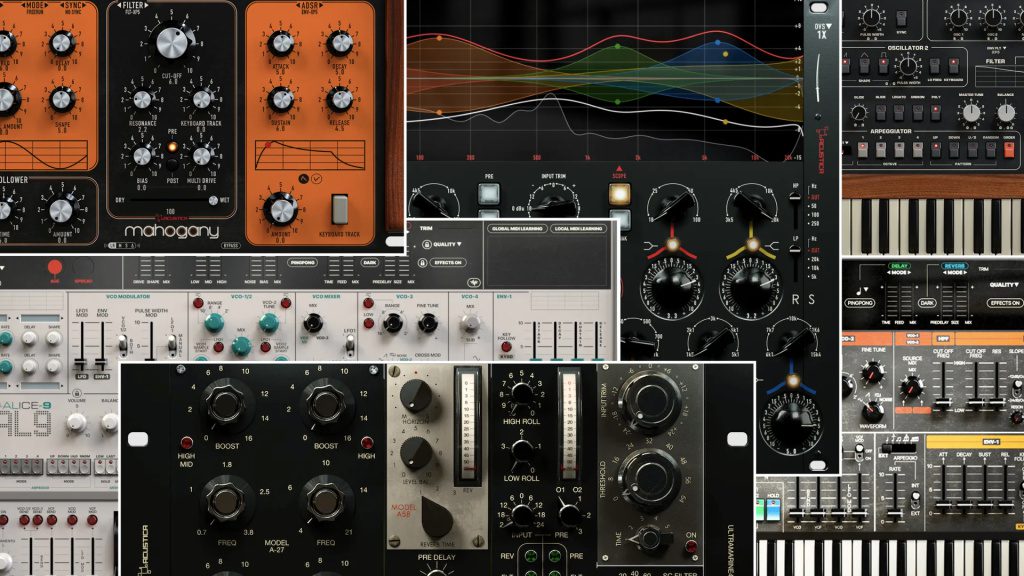This screenshot has height=576, width=1024.
Task: Switch to the REVERB tab
Action: 955,266
